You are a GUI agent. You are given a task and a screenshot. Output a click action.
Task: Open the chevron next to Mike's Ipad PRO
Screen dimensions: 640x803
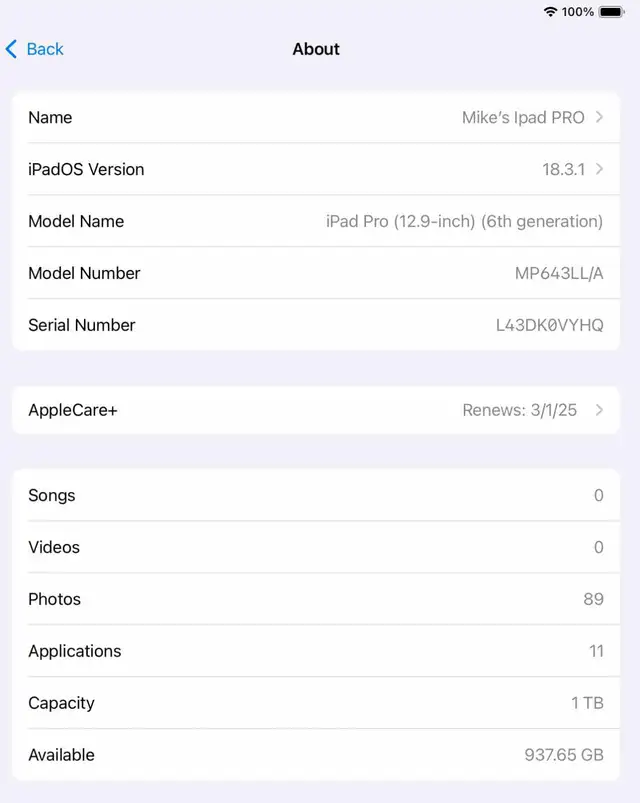pos(600,117)
